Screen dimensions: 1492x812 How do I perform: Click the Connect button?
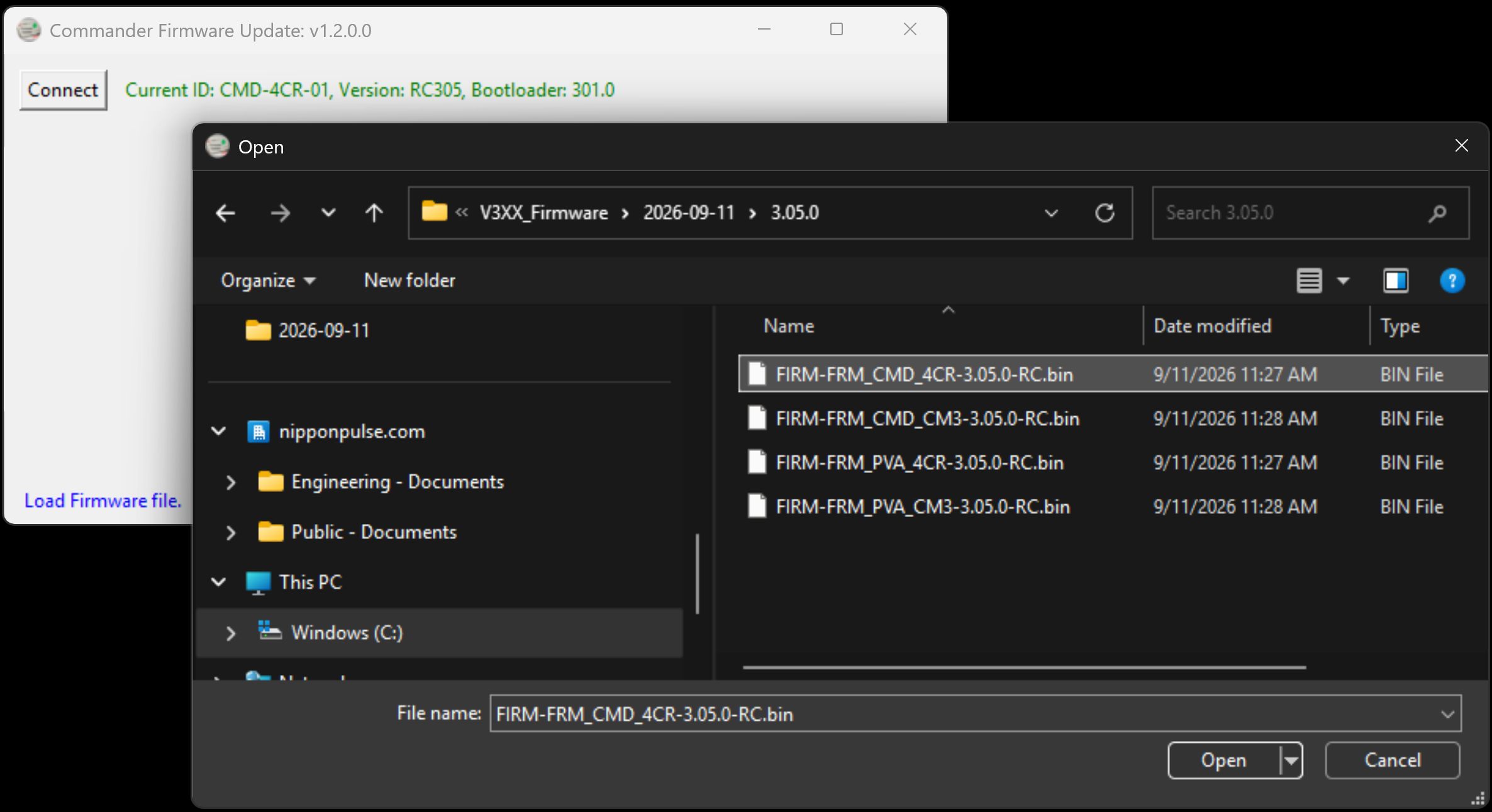63,91
